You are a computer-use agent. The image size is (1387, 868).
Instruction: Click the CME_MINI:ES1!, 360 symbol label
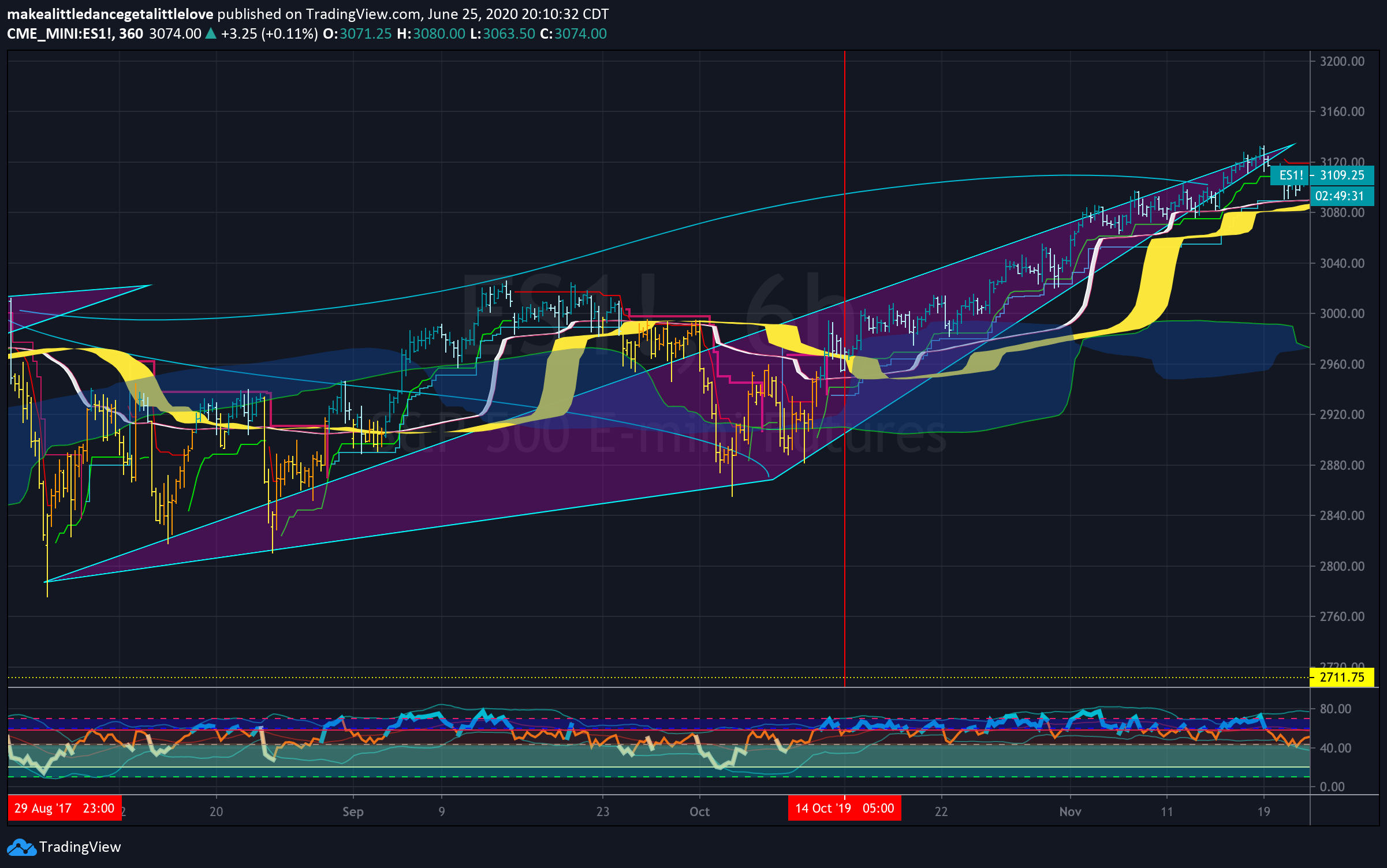tap(75, 33)
